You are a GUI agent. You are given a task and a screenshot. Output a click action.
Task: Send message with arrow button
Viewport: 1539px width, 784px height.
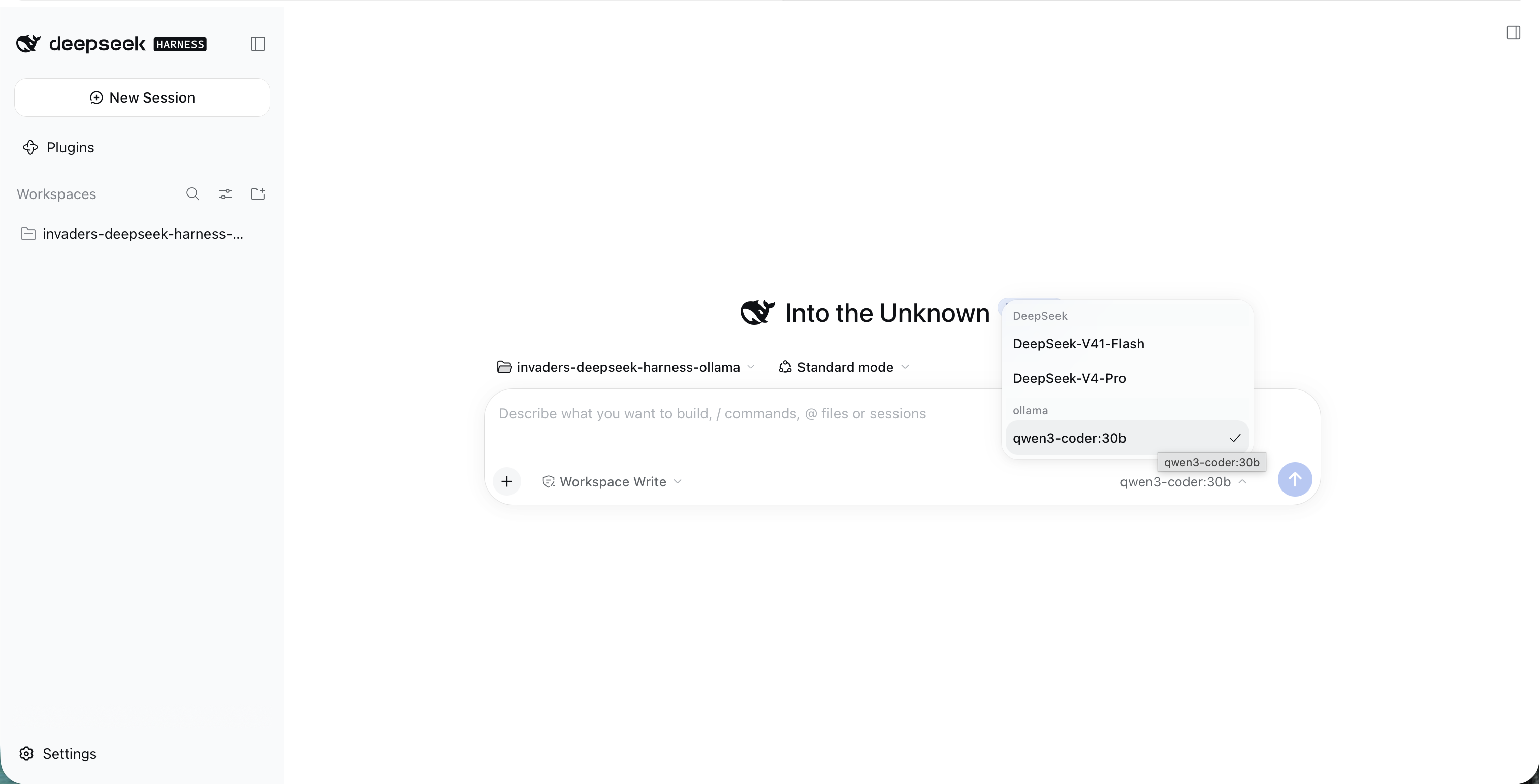pyautogui.click(x=1295, y=479)
